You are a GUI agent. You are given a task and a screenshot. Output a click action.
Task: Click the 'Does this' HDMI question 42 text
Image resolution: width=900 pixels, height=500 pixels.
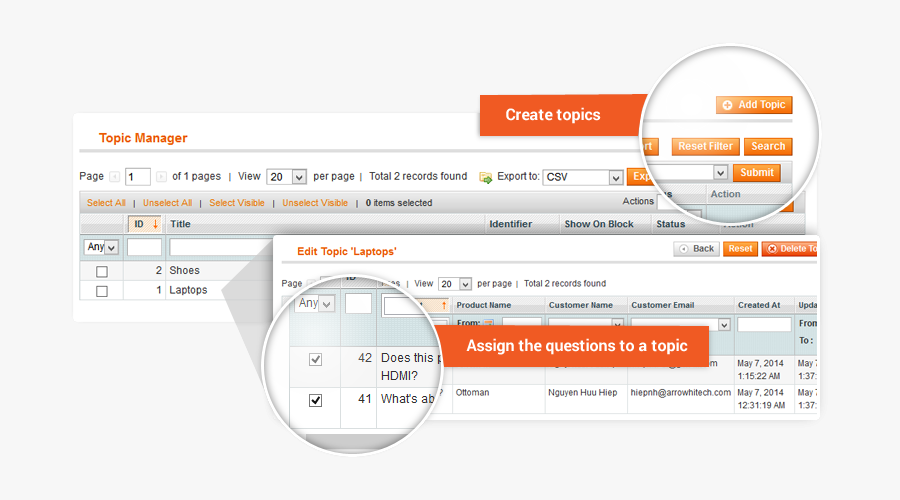pyautogui.click(x=409, y=366)
